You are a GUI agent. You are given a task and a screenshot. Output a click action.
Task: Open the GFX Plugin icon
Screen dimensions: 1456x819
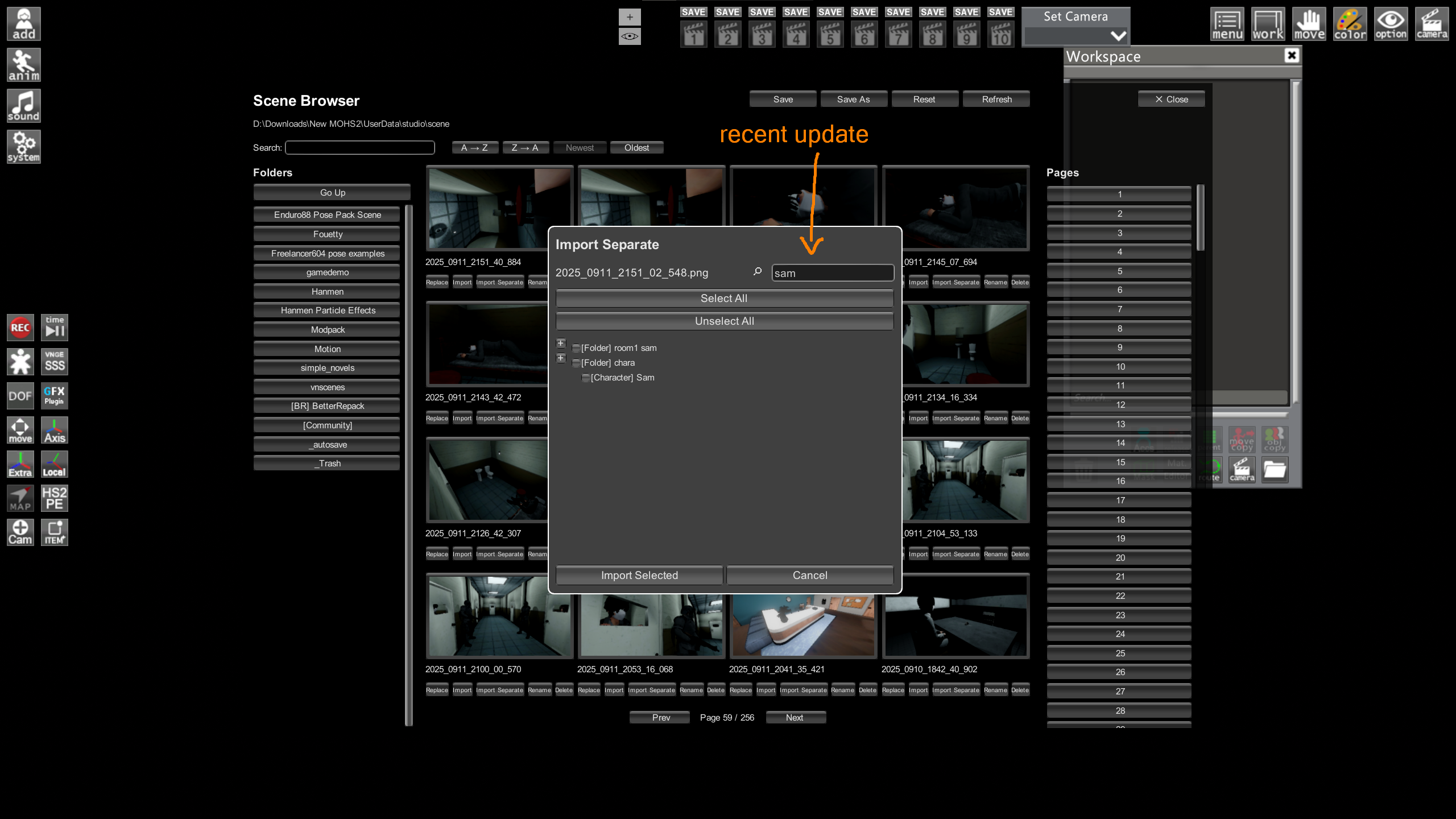tap(54, 395)
